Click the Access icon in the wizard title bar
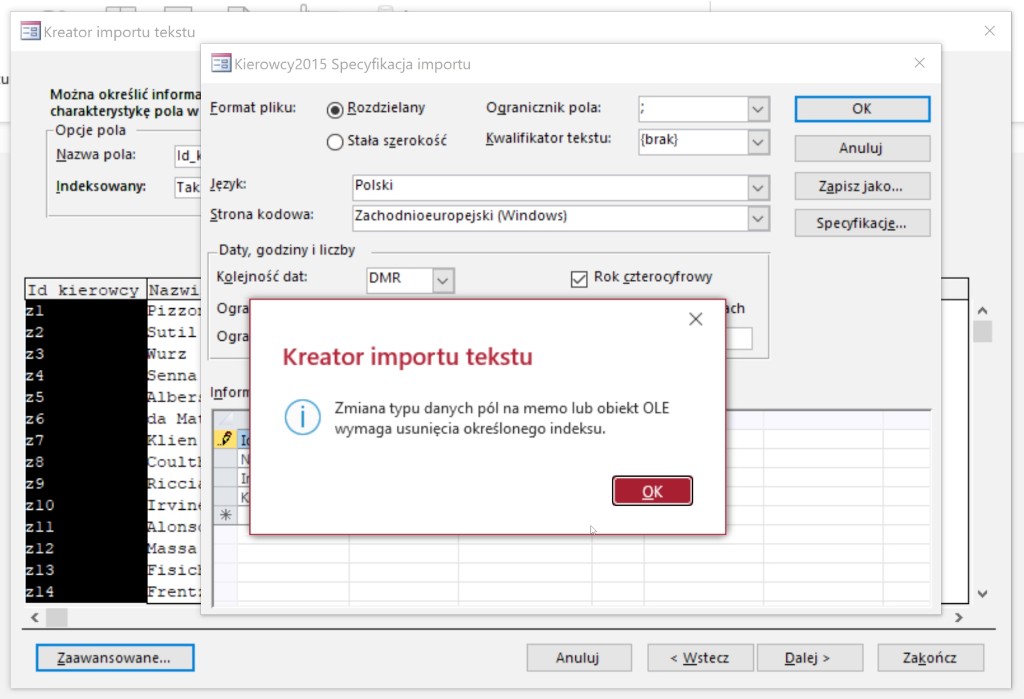The width and height of the screenshot is (1024, 699). [30, 32]
